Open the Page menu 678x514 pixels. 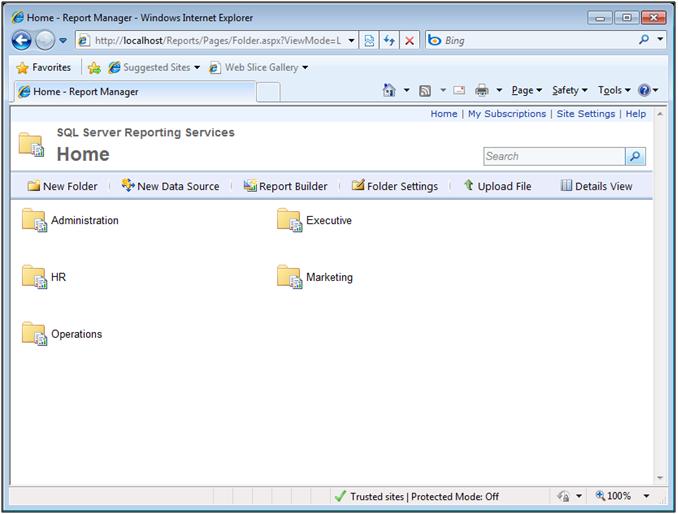tap(526, 90)
